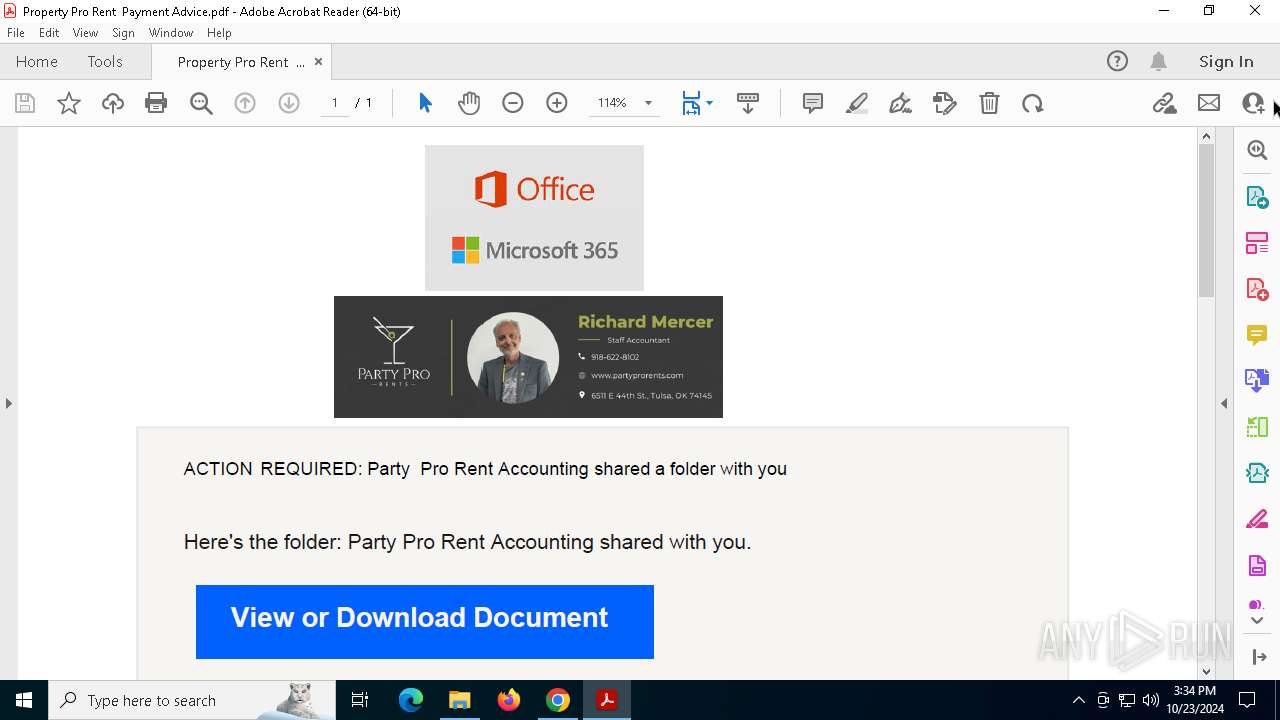Open share with others icon
Image resolution: width=1280 pixels, height=720 pixels.
click(x=1253, y=103)
